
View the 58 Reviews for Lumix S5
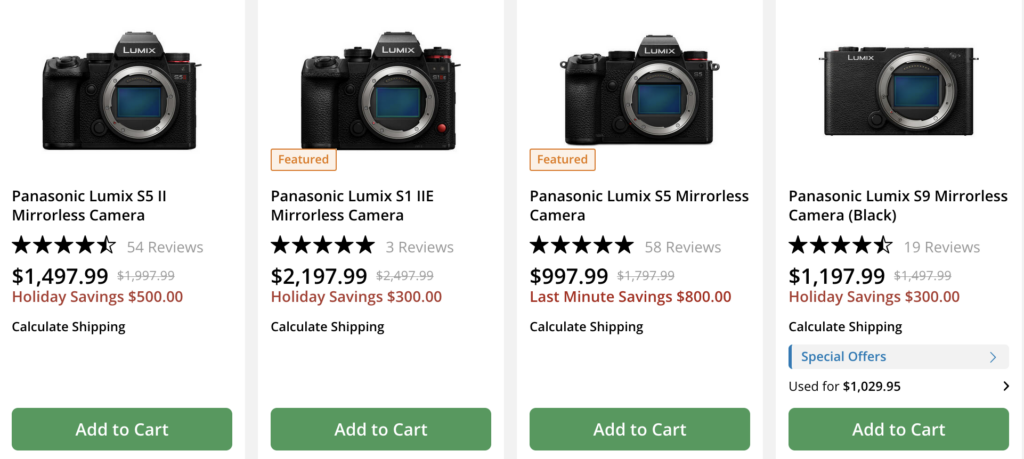tap(683, 247)
